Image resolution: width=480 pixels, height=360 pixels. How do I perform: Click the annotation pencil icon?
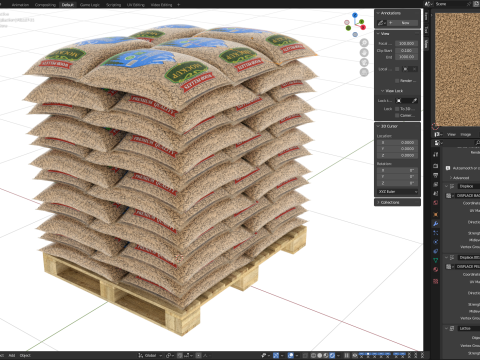pyautogui.click(x=380, y=23)
